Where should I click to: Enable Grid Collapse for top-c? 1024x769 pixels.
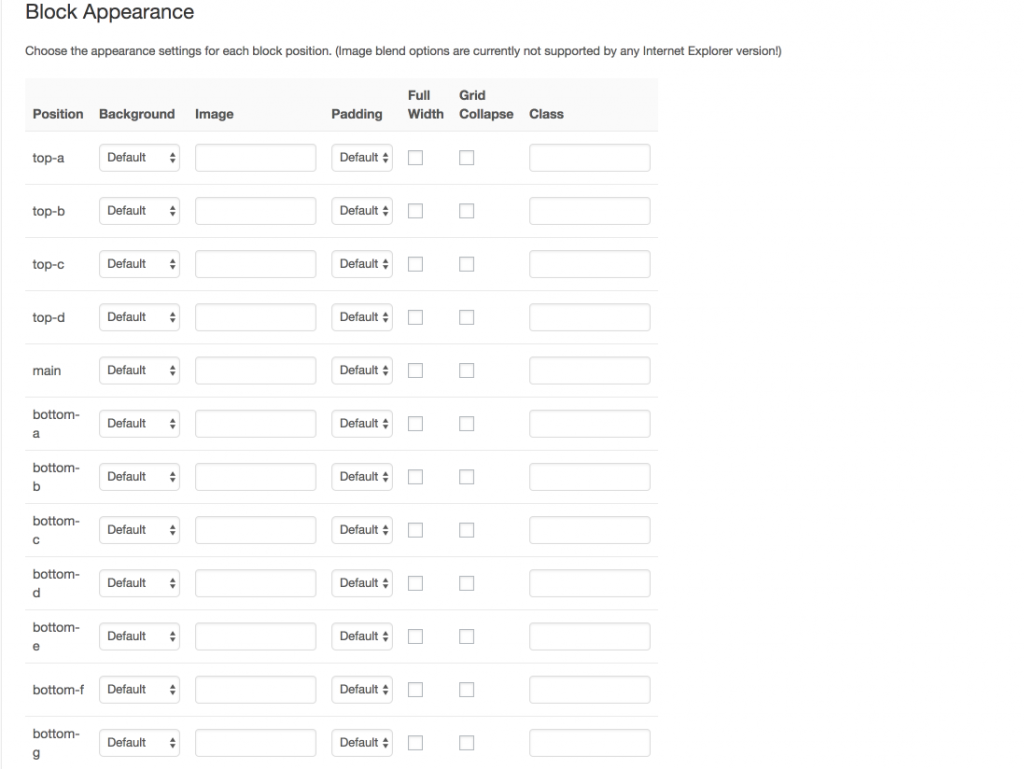click(466, 263)
